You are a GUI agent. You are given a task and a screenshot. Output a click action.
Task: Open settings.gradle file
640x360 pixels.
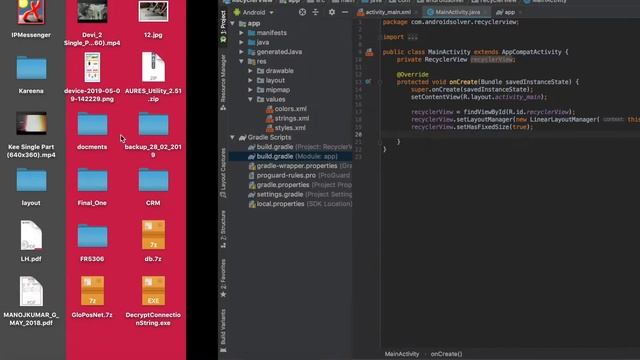click(300, 195)
